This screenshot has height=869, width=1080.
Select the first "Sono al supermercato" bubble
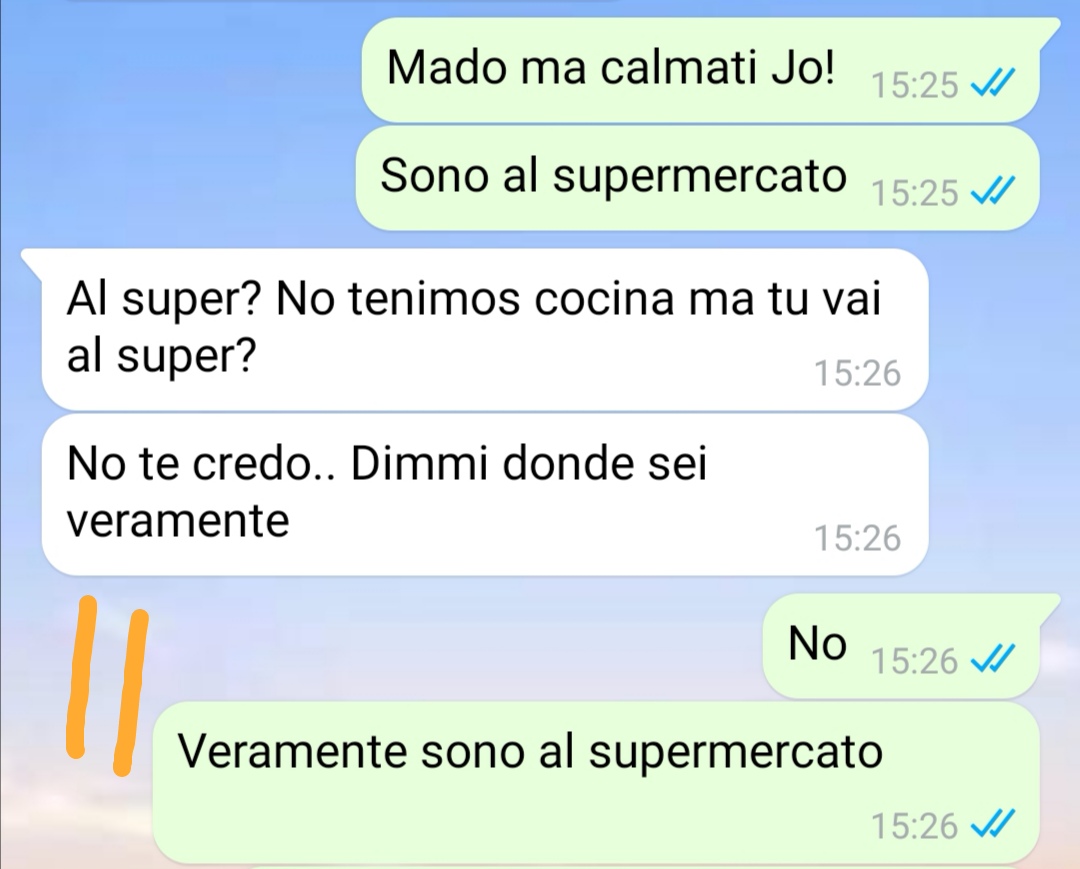coord(697,177)
